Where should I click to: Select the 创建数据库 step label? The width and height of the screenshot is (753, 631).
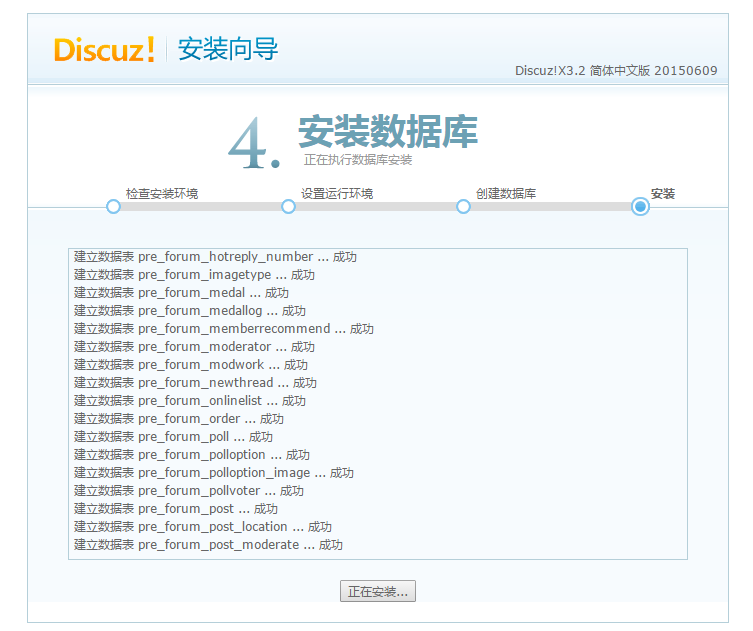point(506,193)
